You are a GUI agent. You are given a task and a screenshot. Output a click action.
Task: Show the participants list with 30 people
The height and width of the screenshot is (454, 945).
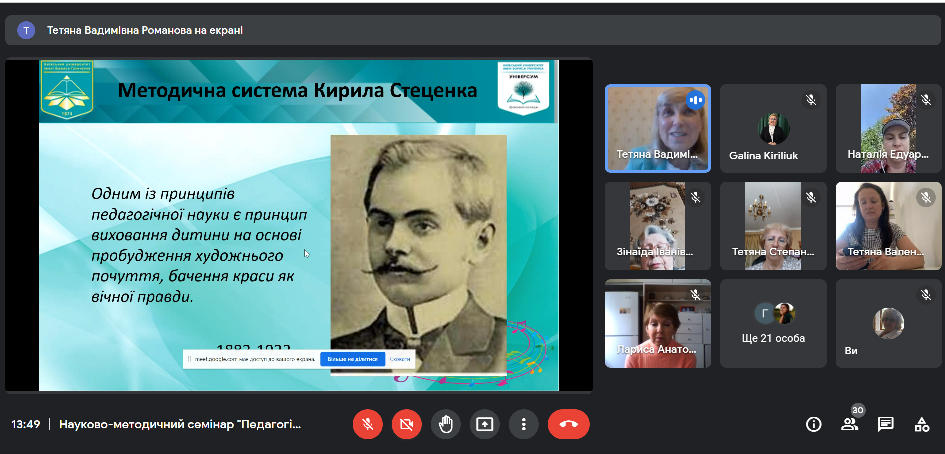(x=850, y=424)
